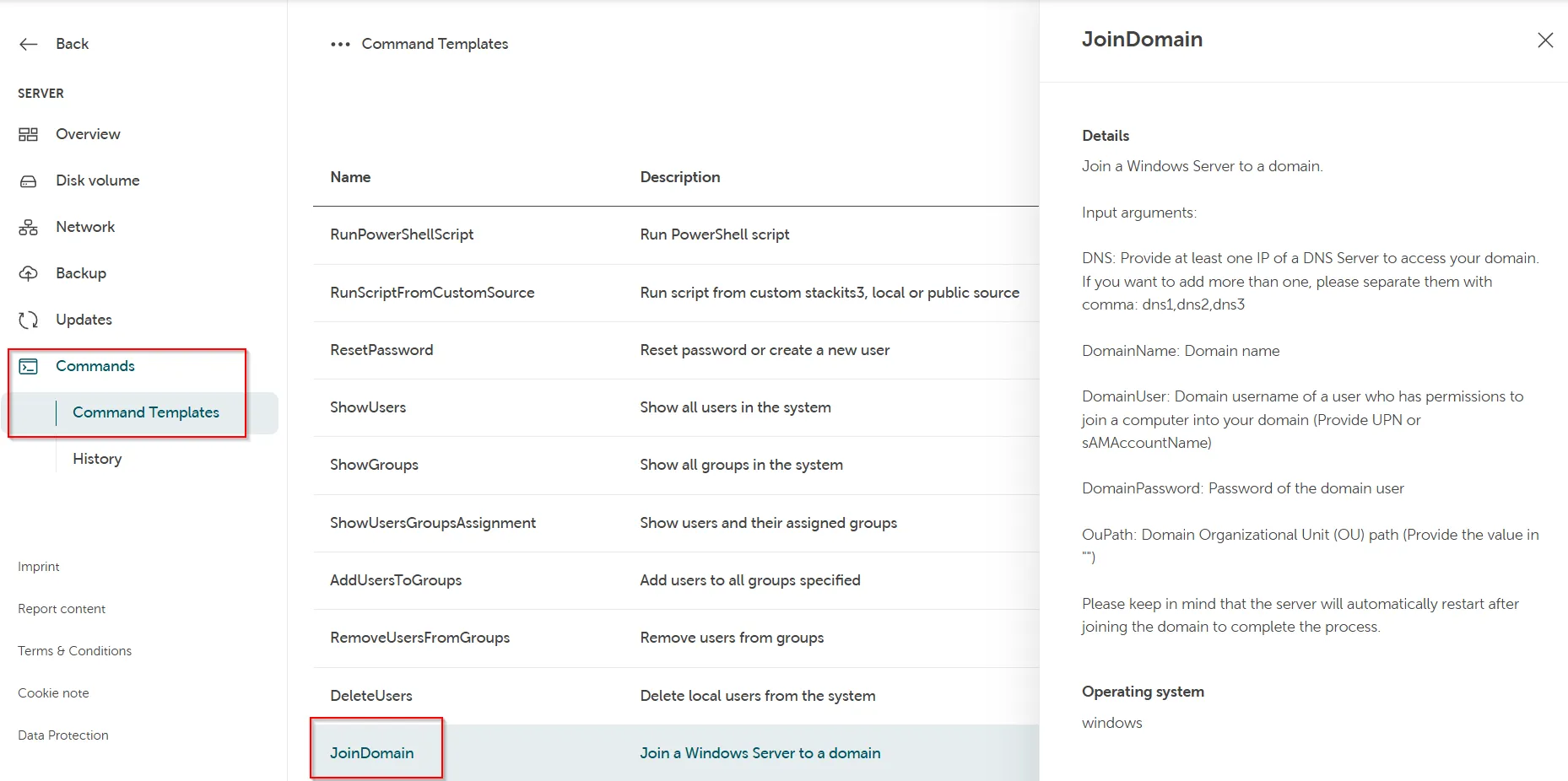This screenshot has width=1568, height=781.
Task: Close the JoinDomain details panel
Action: click(1545, 40)
